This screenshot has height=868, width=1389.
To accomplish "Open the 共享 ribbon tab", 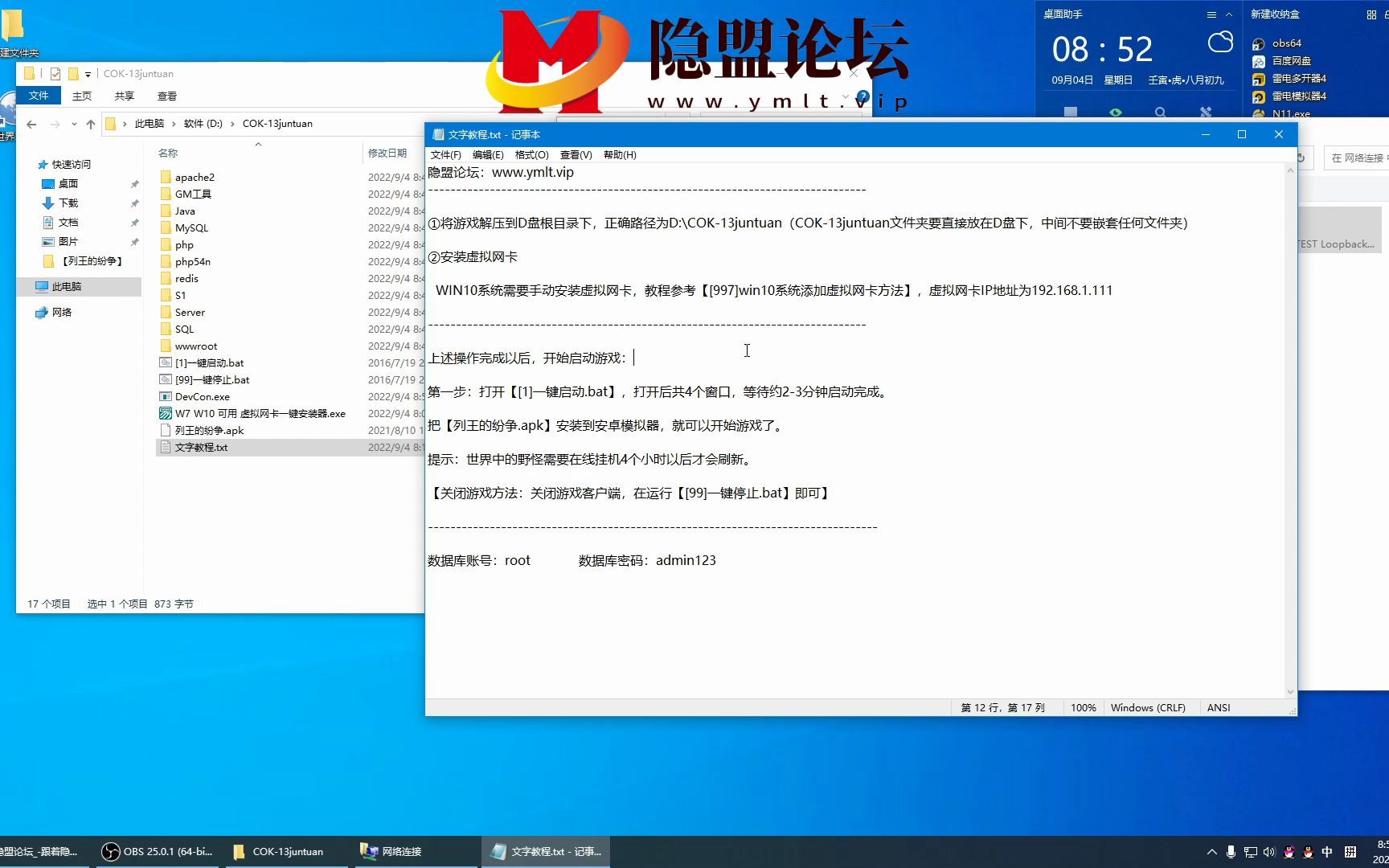I will click(124, 96).
